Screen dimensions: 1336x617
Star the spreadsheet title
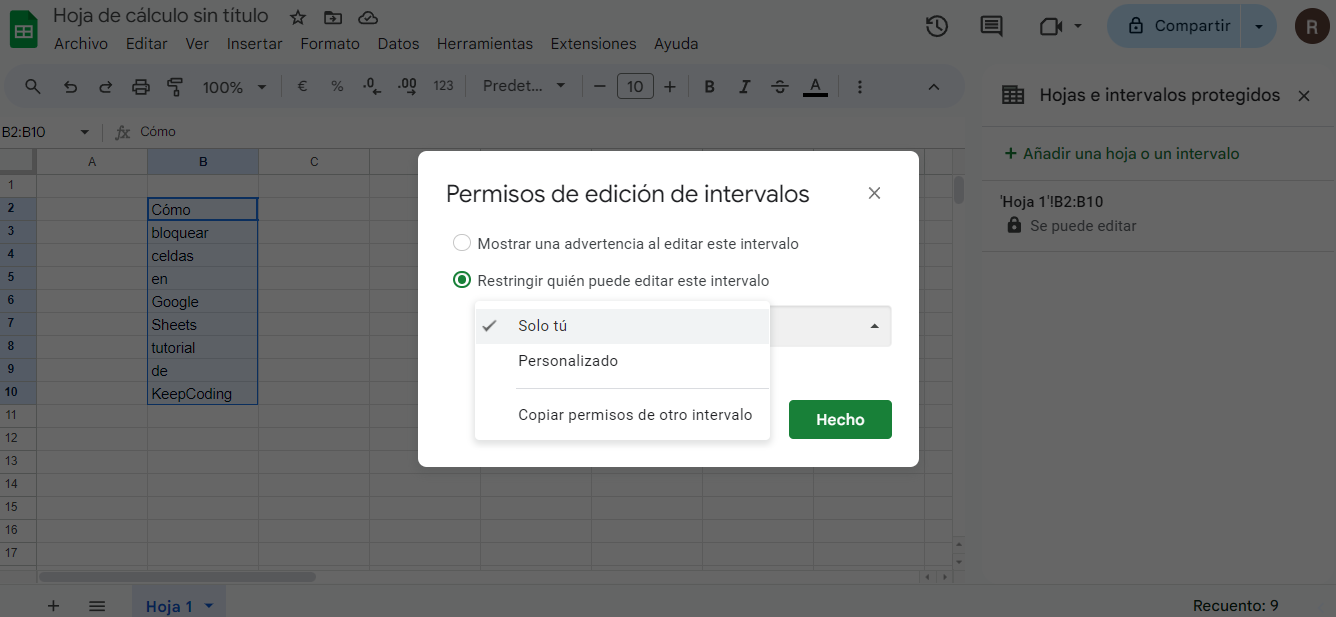[x=298, y=17]
